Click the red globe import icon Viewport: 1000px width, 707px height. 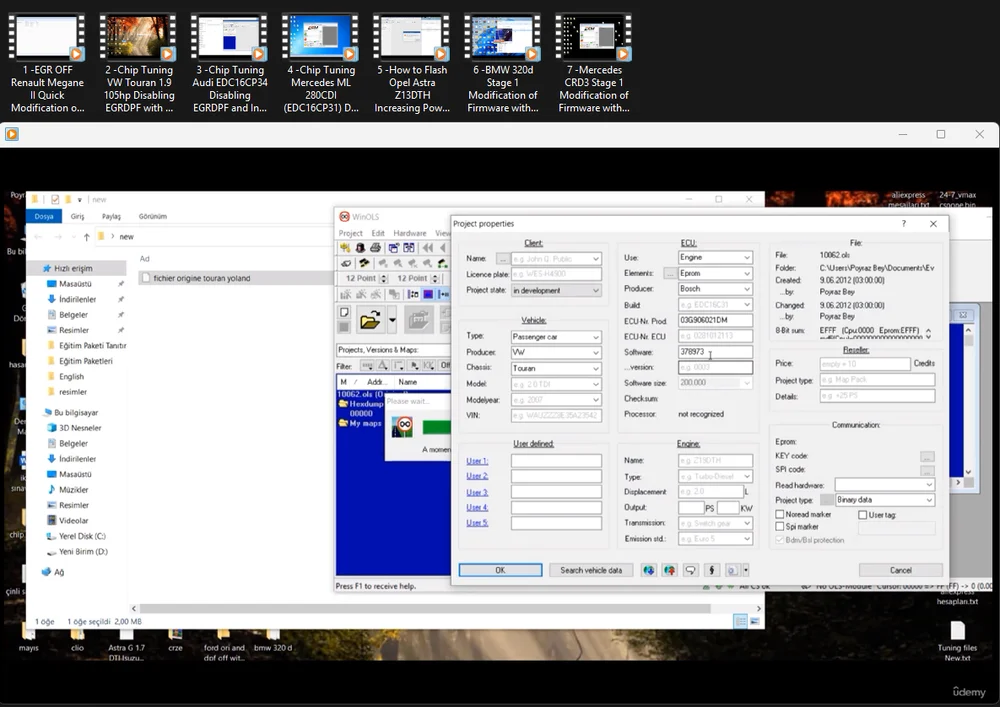tap(669, 569)
